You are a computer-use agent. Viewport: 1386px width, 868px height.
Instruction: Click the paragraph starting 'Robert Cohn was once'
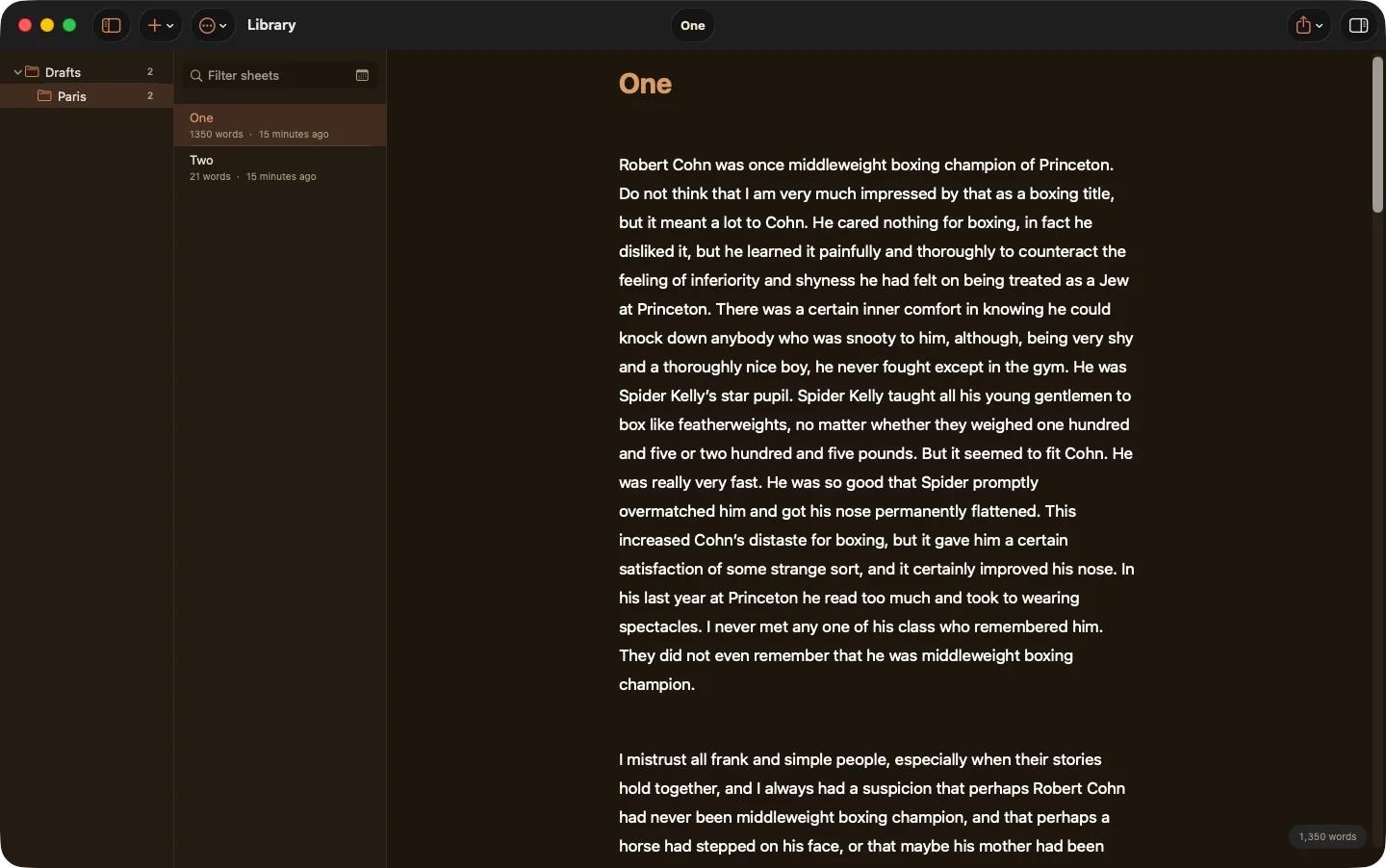tap(877, 424)
